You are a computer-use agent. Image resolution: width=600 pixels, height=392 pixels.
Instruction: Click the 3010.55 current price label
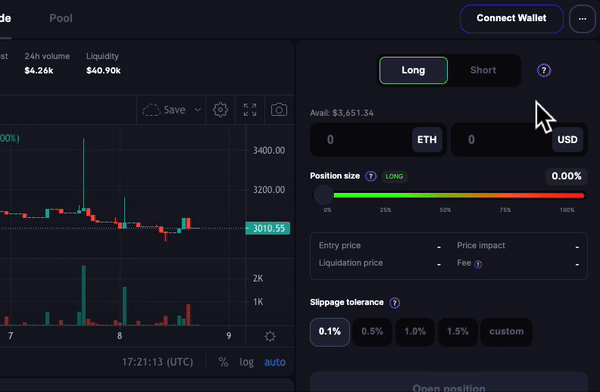point(268,229)
